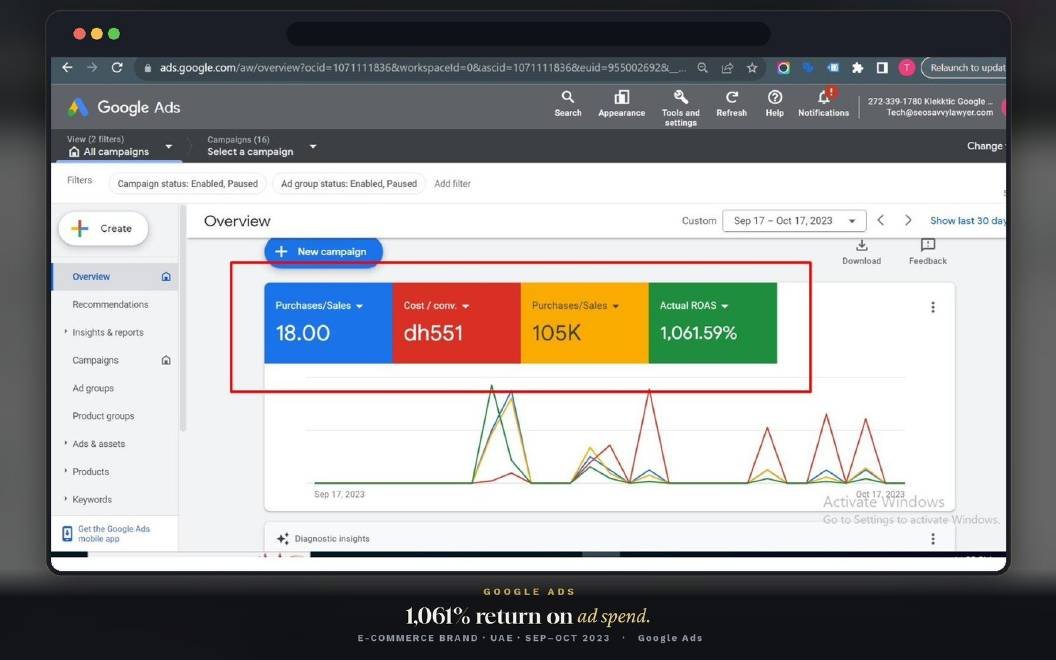Open Actual ROAS metric dropdown

click(x=694, y=306)
